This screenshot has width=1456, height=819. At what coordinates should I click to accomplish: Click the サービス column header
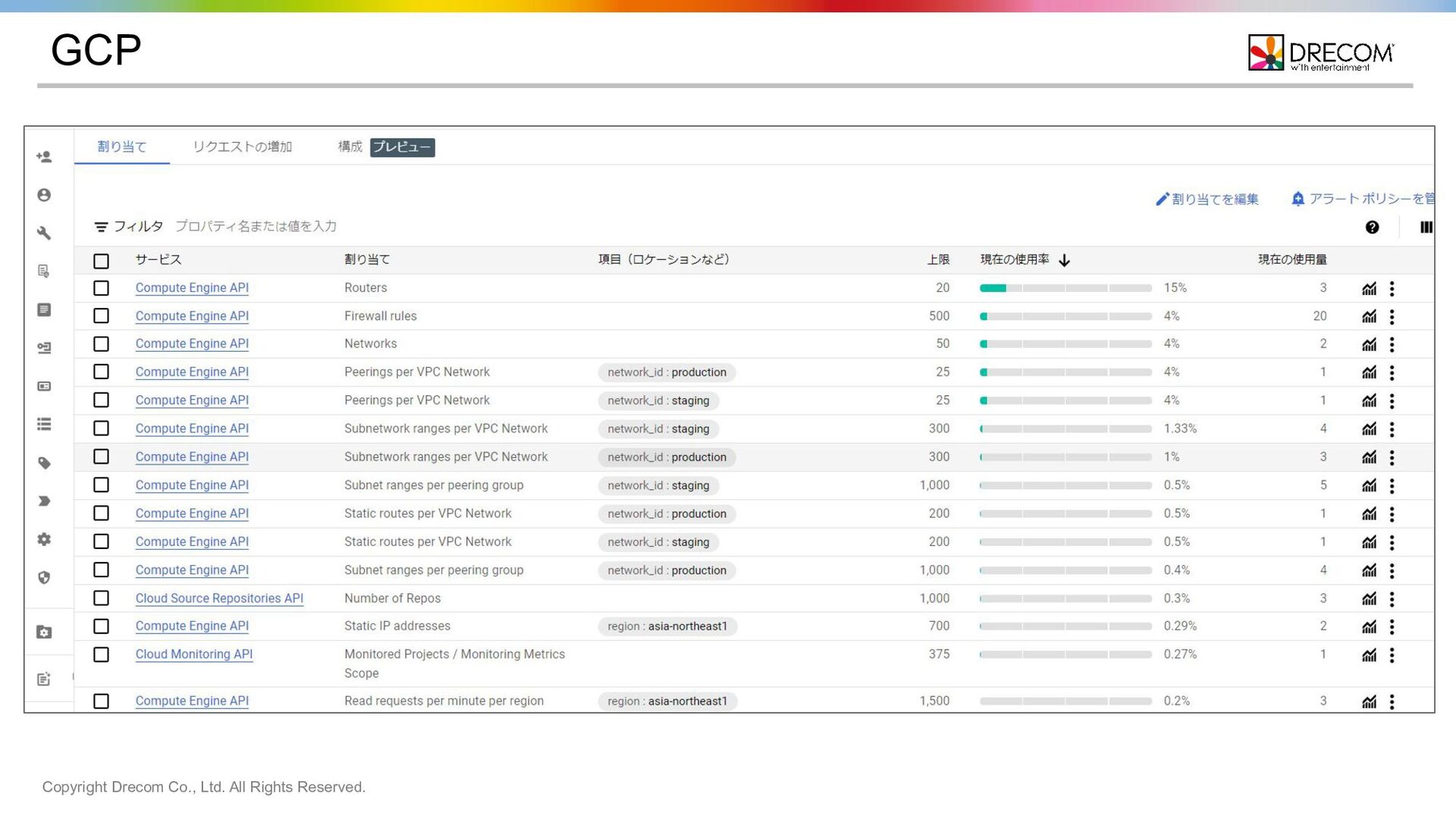[x=158, y=259]
